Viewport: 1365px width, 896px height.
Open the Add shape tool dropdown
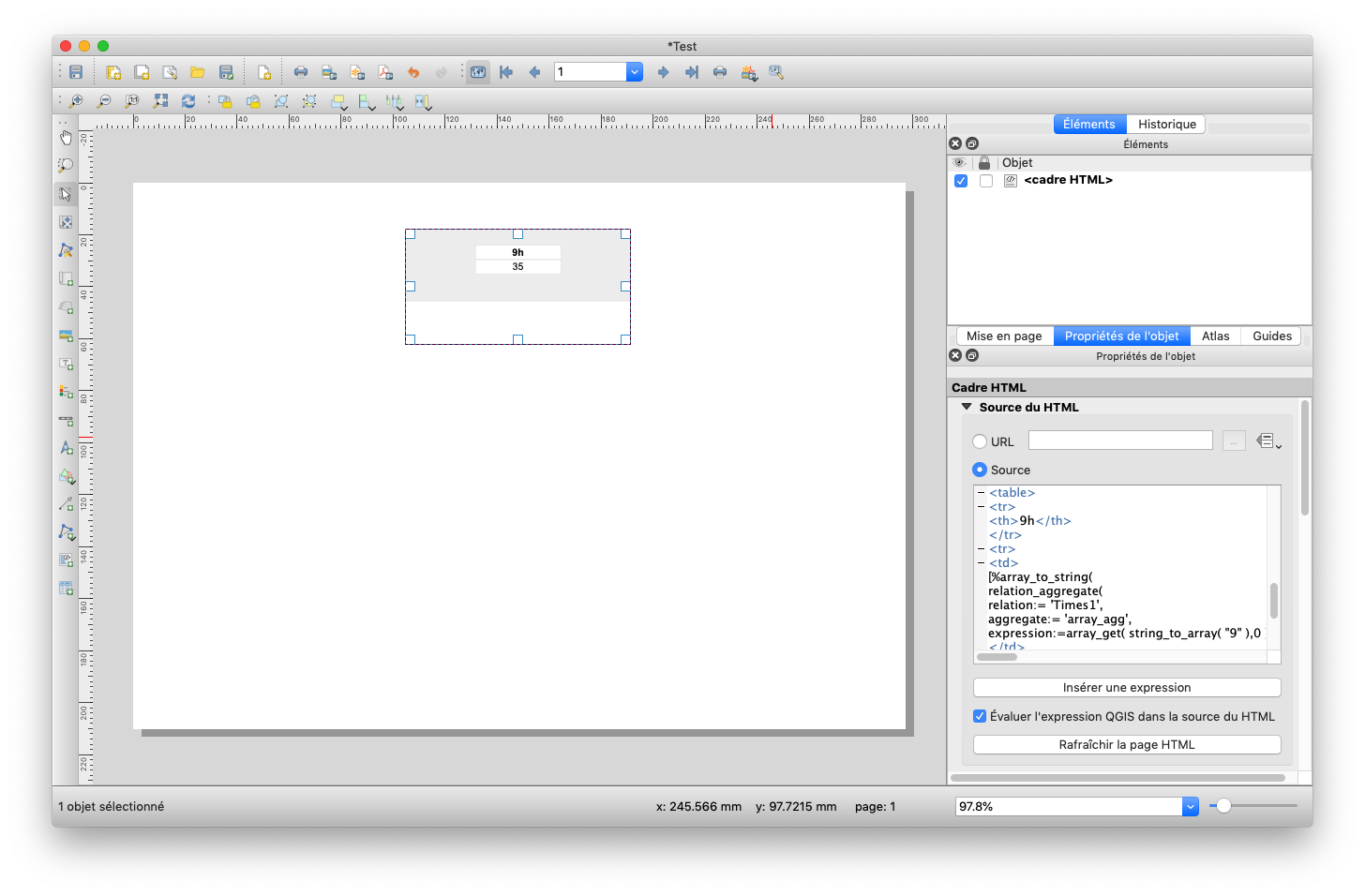(x=67, y=476)
